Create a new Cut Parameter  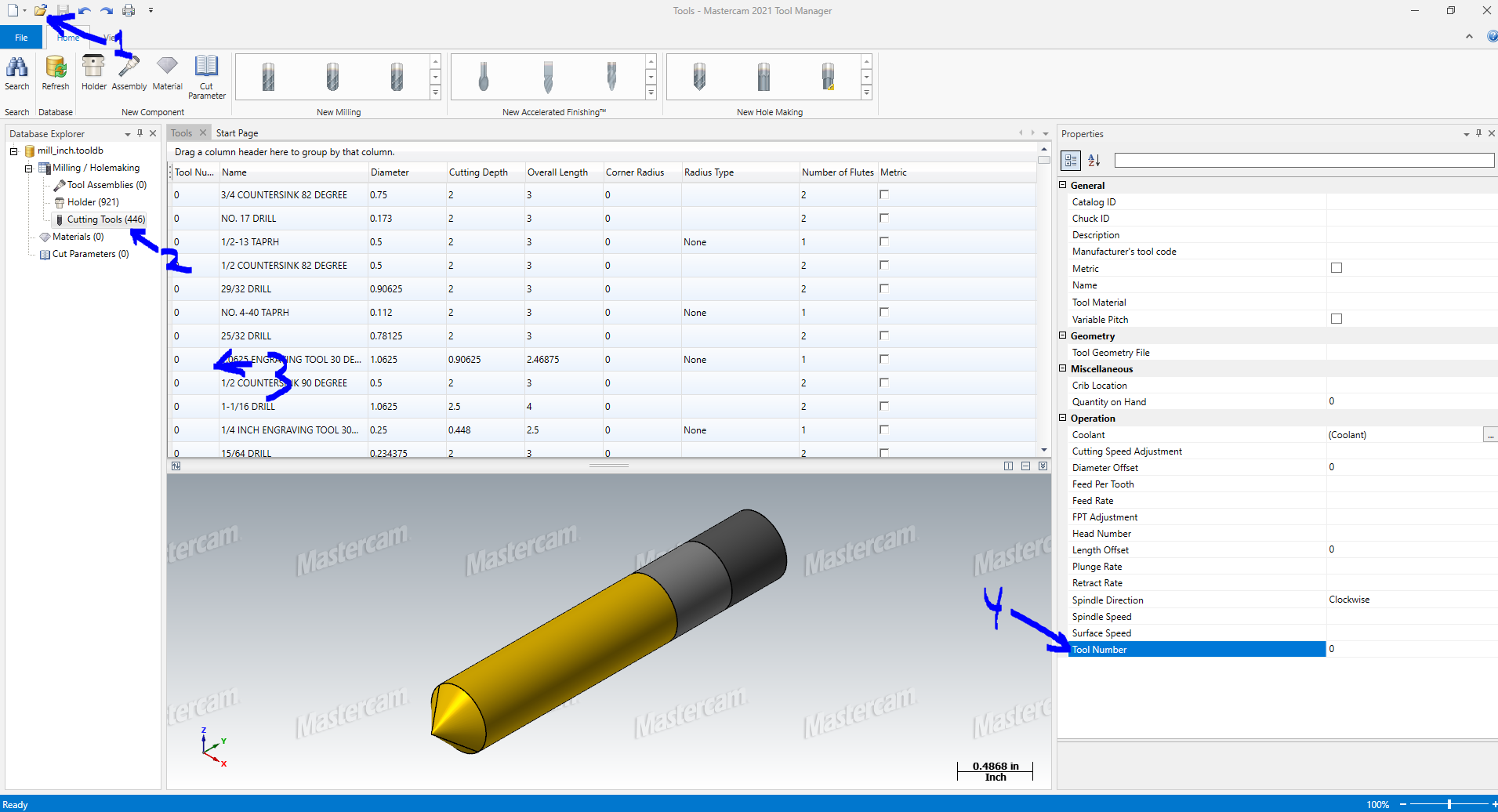207,77
